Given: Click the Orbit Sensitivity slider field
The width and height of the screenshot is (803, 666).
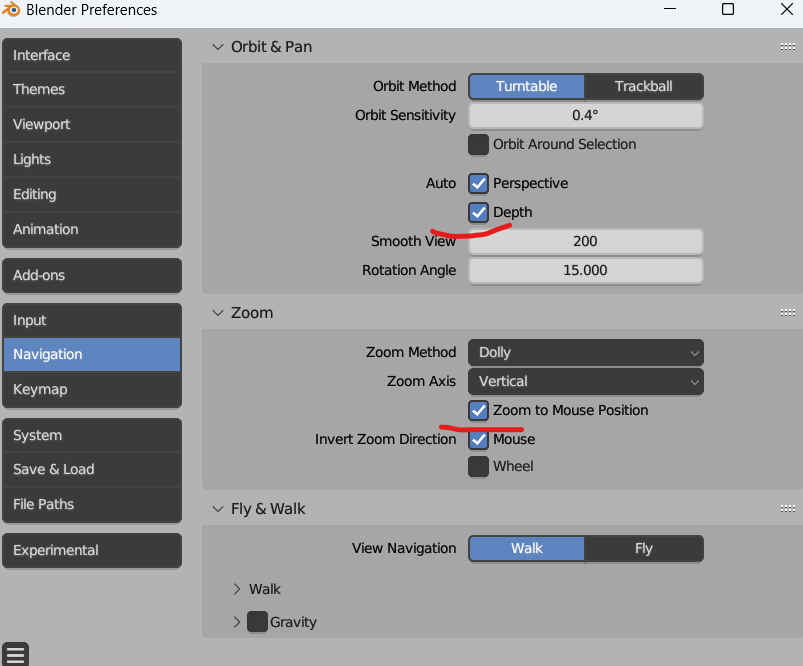Looking at the screenshot, I should tap(585, 116).
